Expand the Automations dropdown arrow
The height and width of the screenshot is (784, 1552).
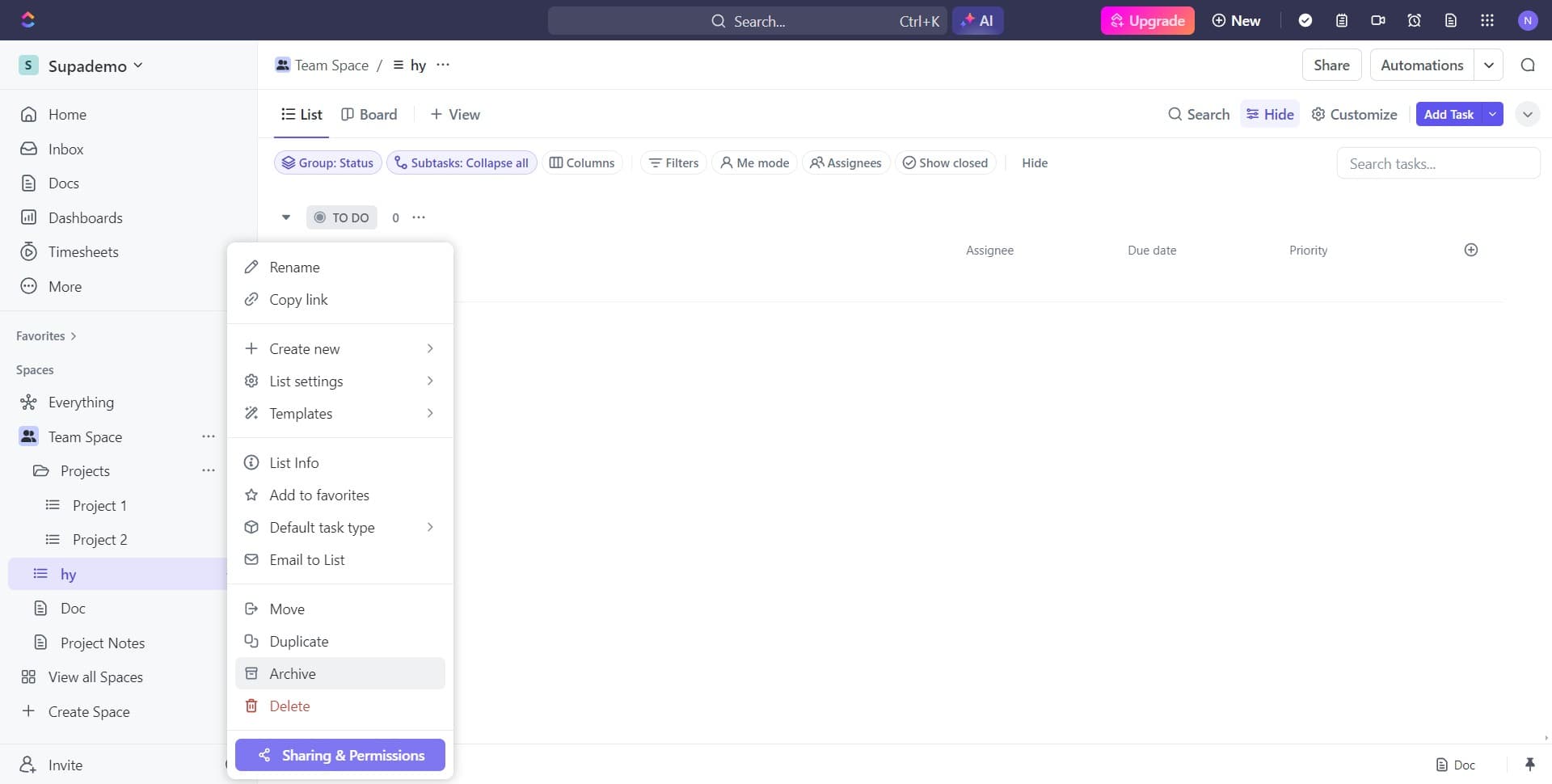point(1490,65)
